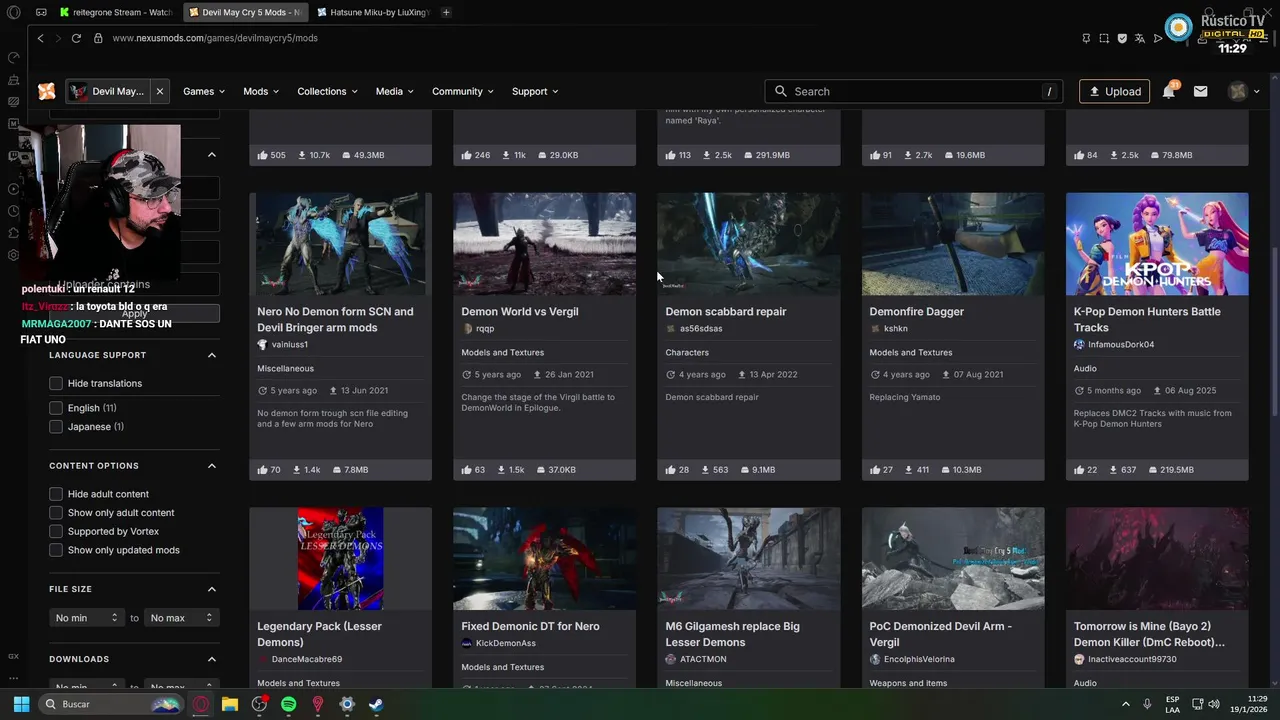The image size is (1280, 720).
Task: Click the translate page icon
Action: 1140,38
